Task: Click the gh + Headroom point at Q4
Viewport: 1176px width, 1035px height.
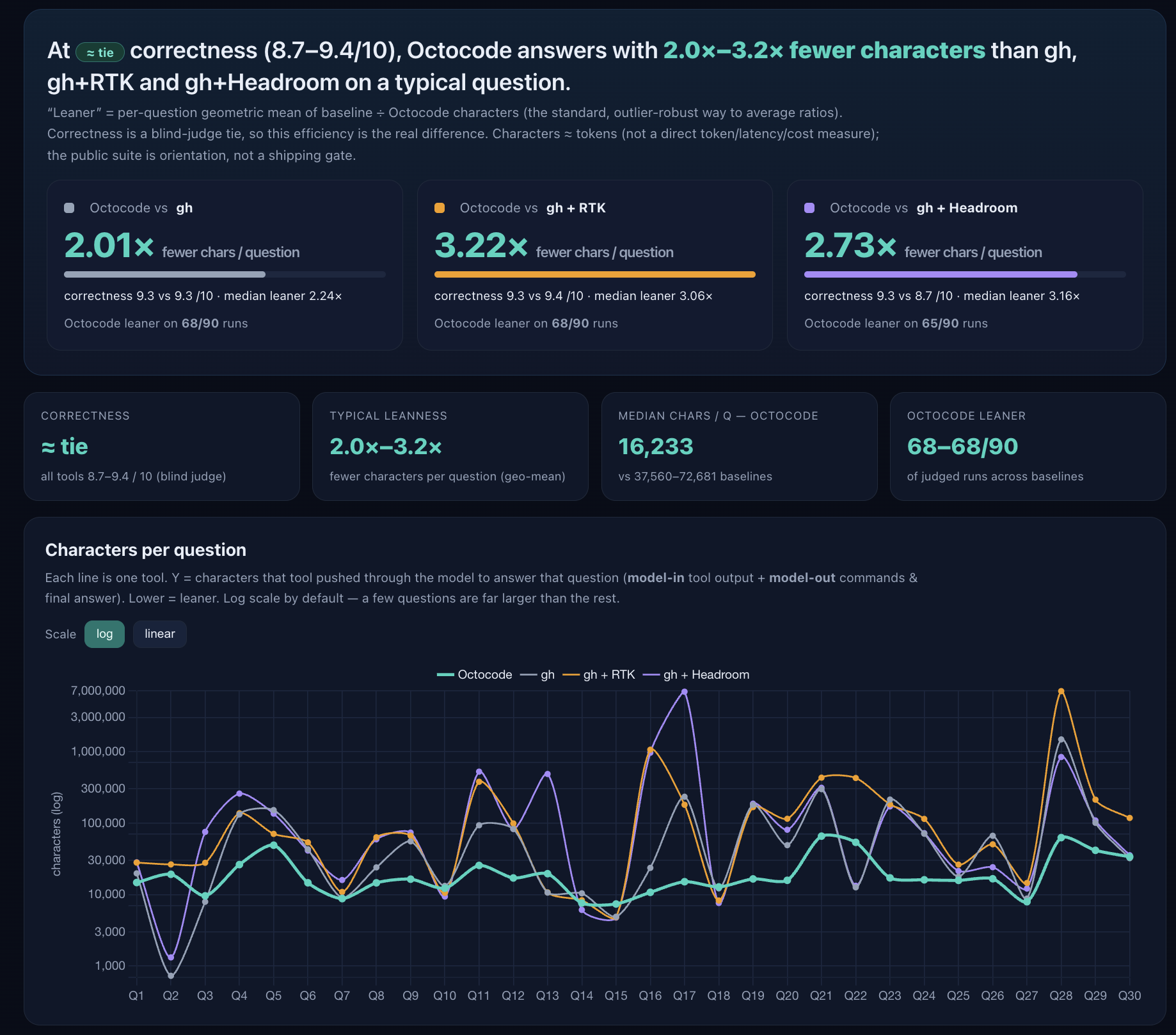Action: point(239,793)
